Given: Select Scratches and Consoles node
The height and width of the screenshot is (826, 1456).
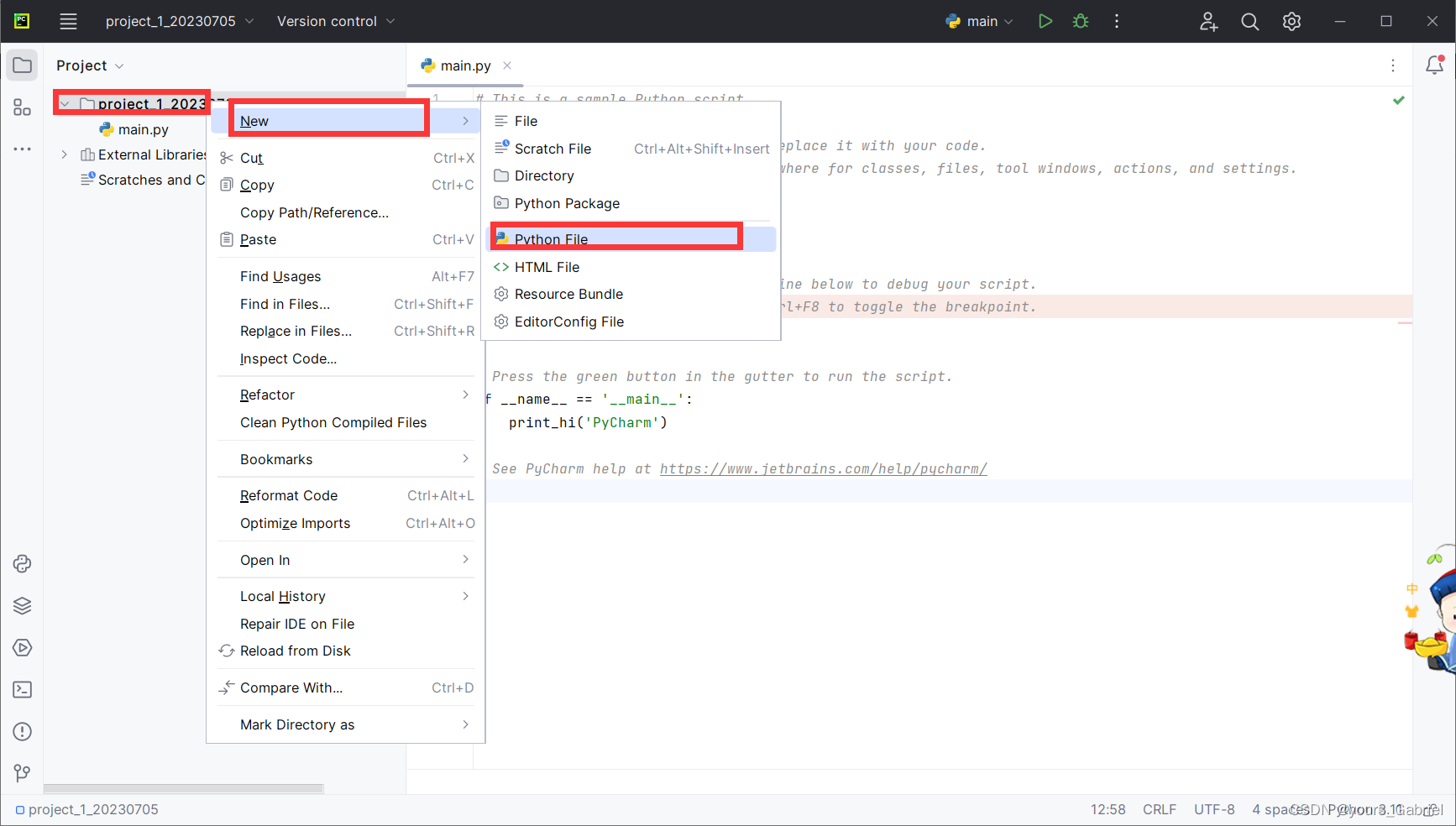Looking at the screenshot, I should [143, 180].
